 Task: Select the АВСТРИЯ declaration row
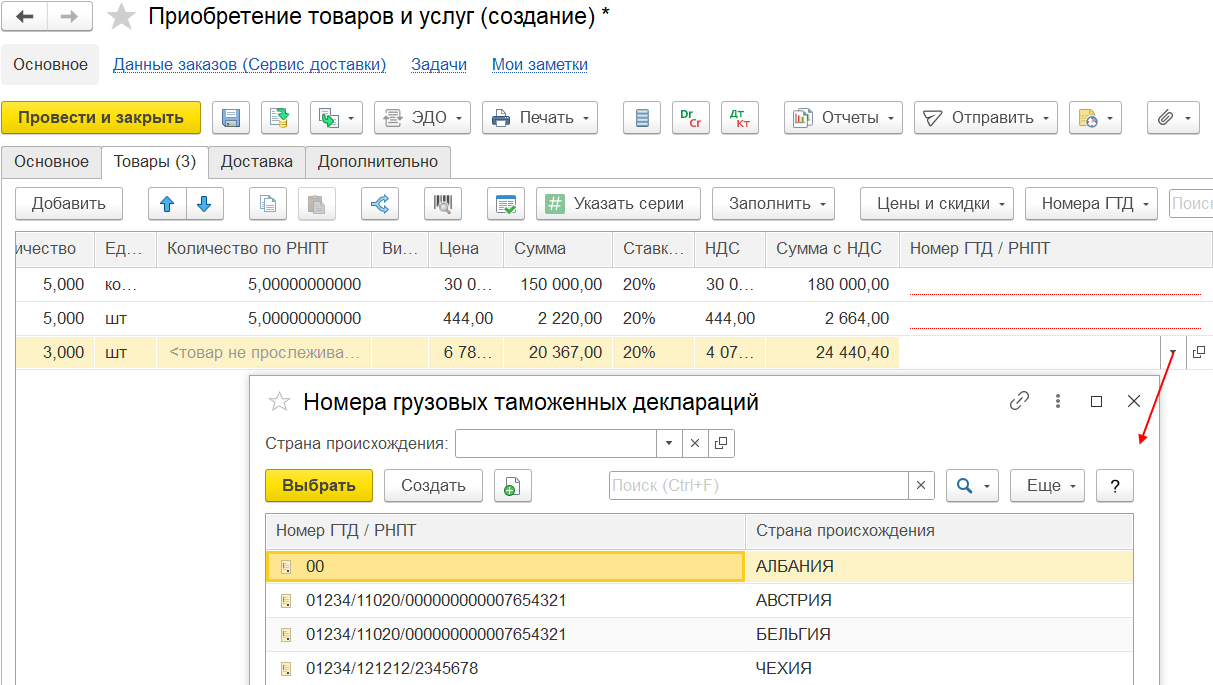(x=699, y=601)
